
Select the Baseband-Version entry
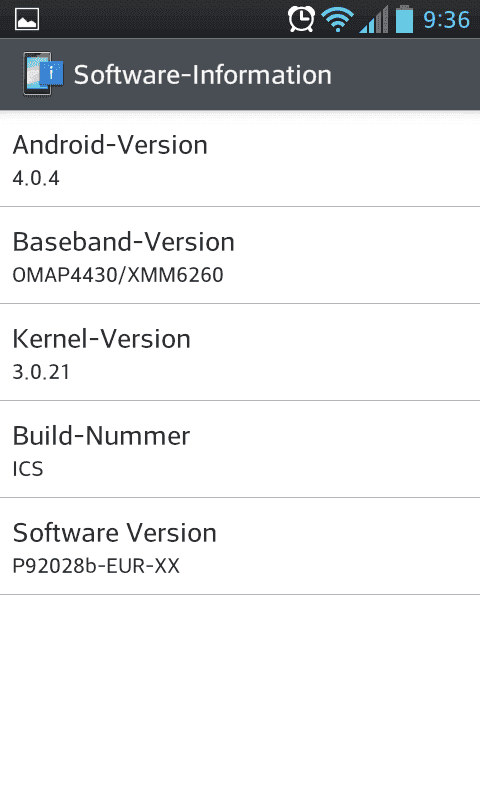240,255
